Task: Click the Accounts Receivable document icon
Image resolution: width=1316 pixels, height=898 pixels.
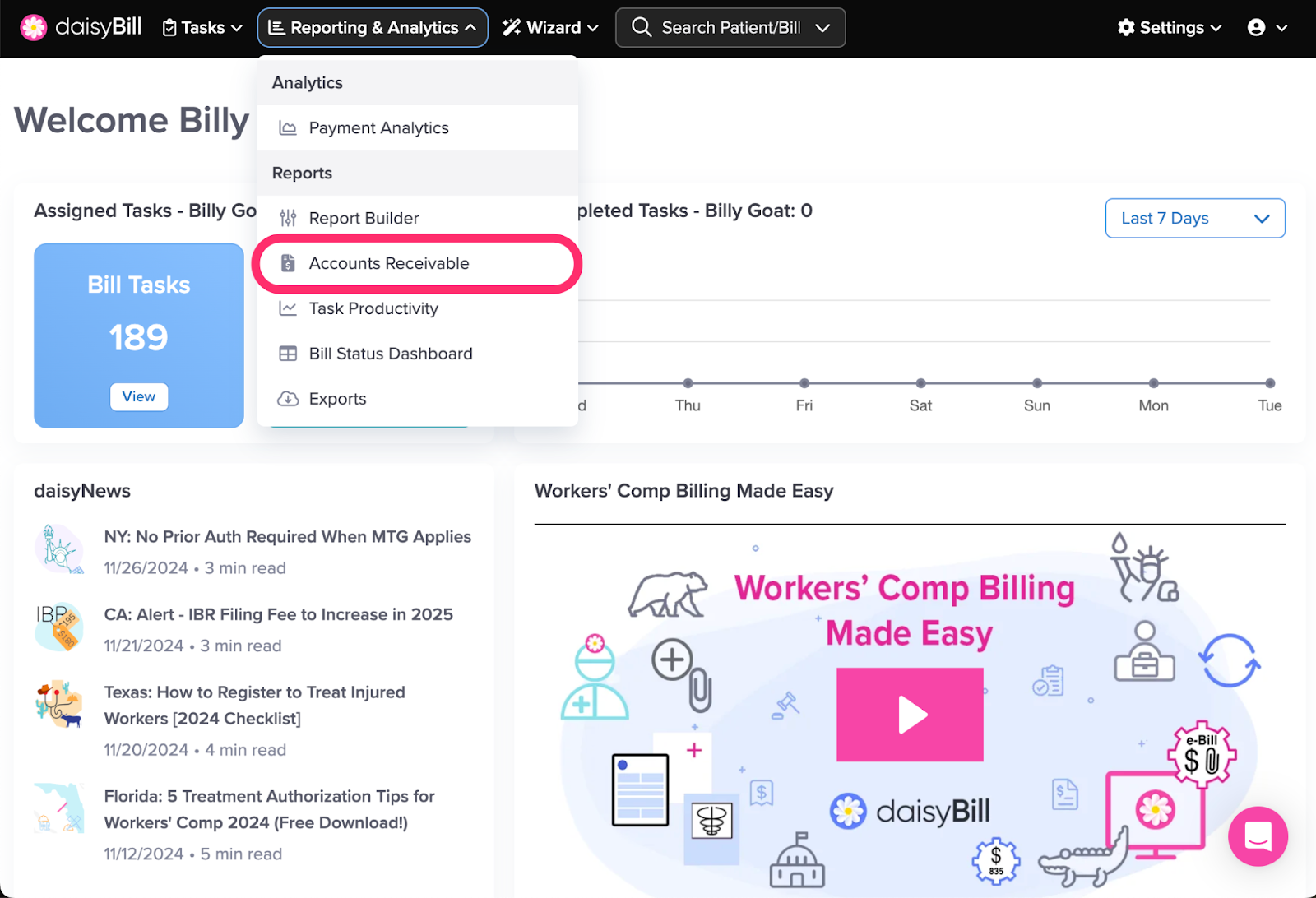Action: (x=288, y=263)
